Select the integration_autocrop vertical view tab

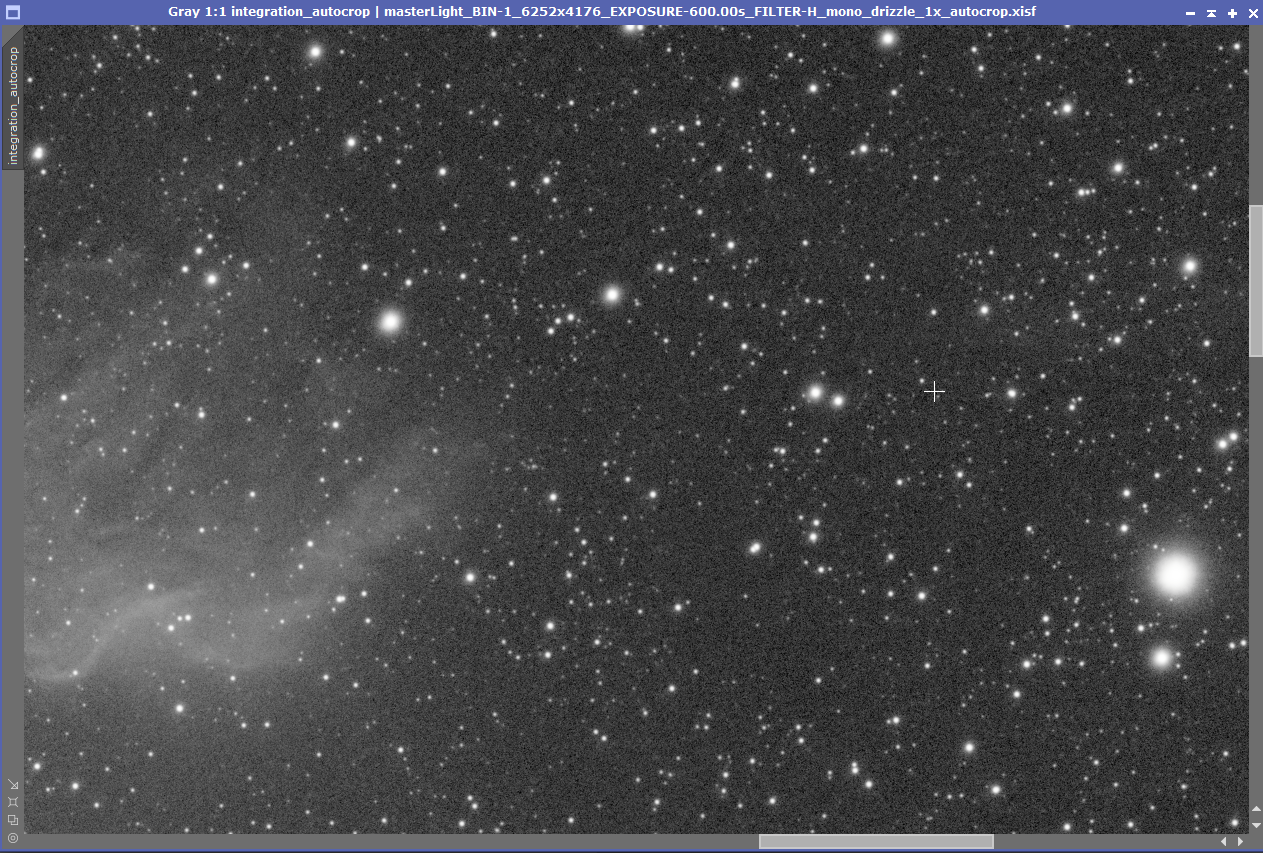point(13,105)
